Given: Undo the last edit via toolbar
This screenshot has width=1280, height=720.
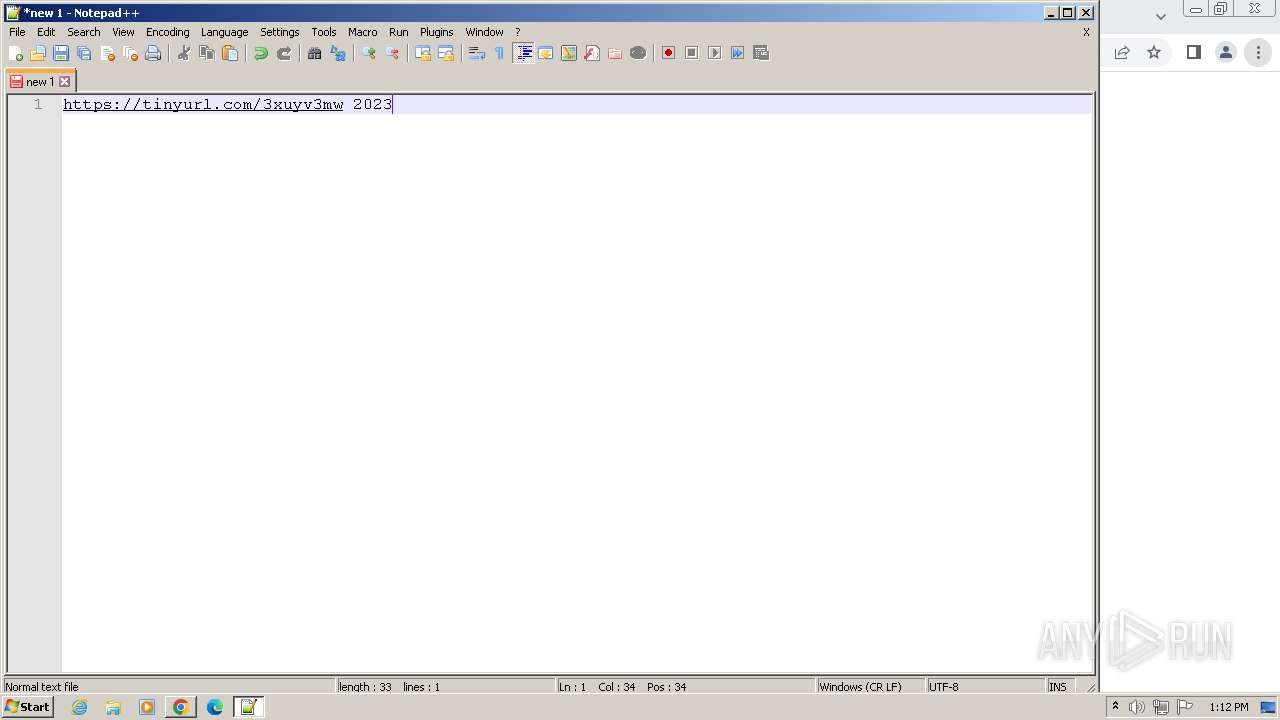Looking at the screenshot, I should [x=261, y=53].
